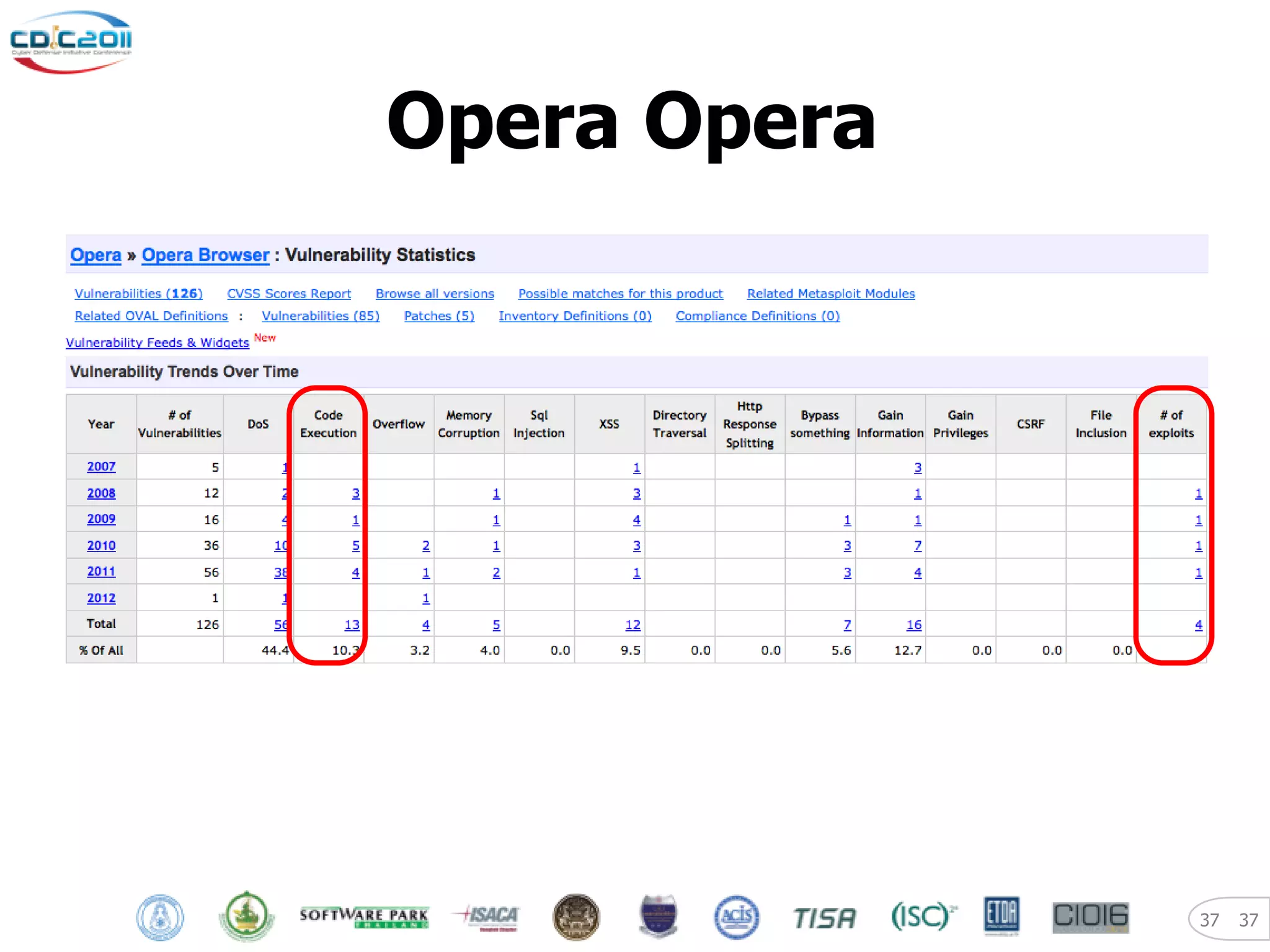The height and width of the screenshot is (952, 1270).
Task: Click 2008 Code Execution count 3
Action: click(356, 493)
